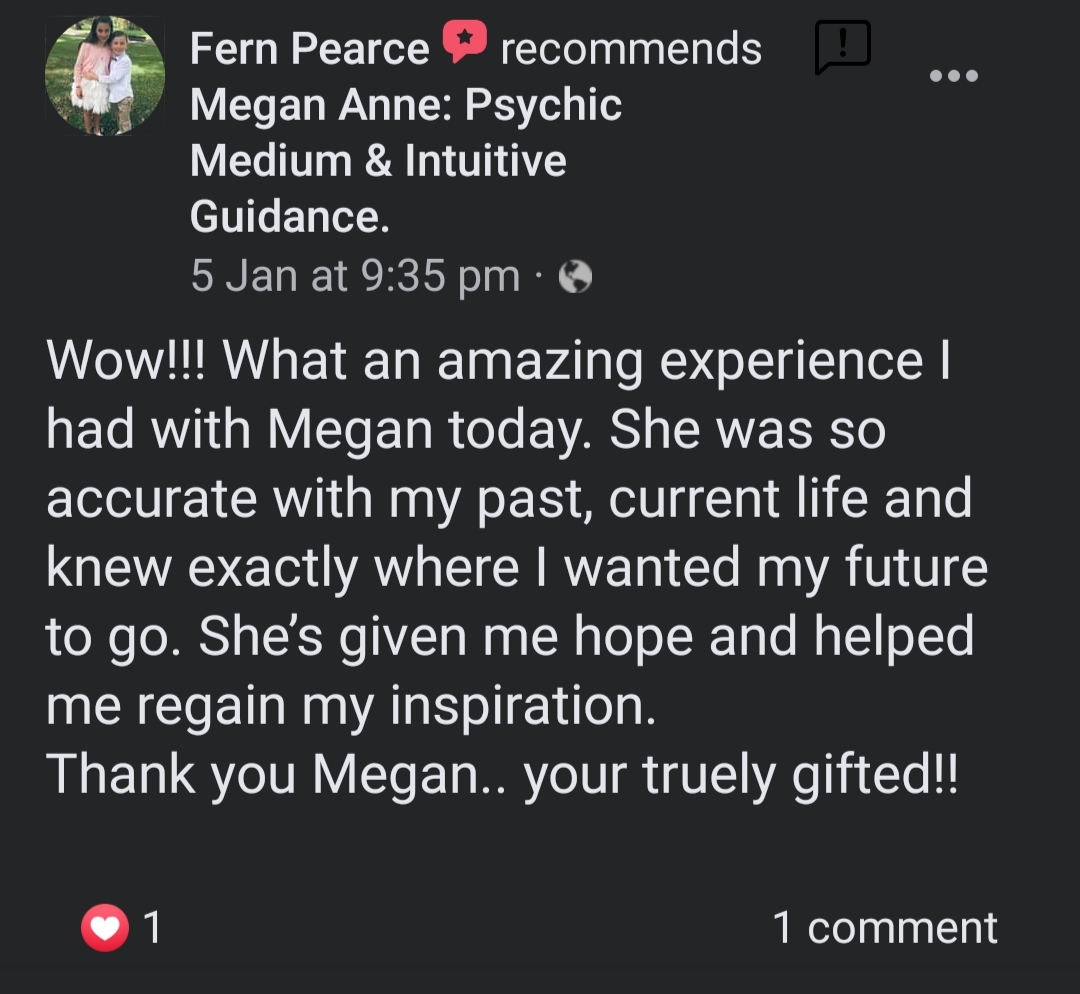The image size is (1080, 994).
Task: Click the "me regain my inspiration" line
Action: 351,706
